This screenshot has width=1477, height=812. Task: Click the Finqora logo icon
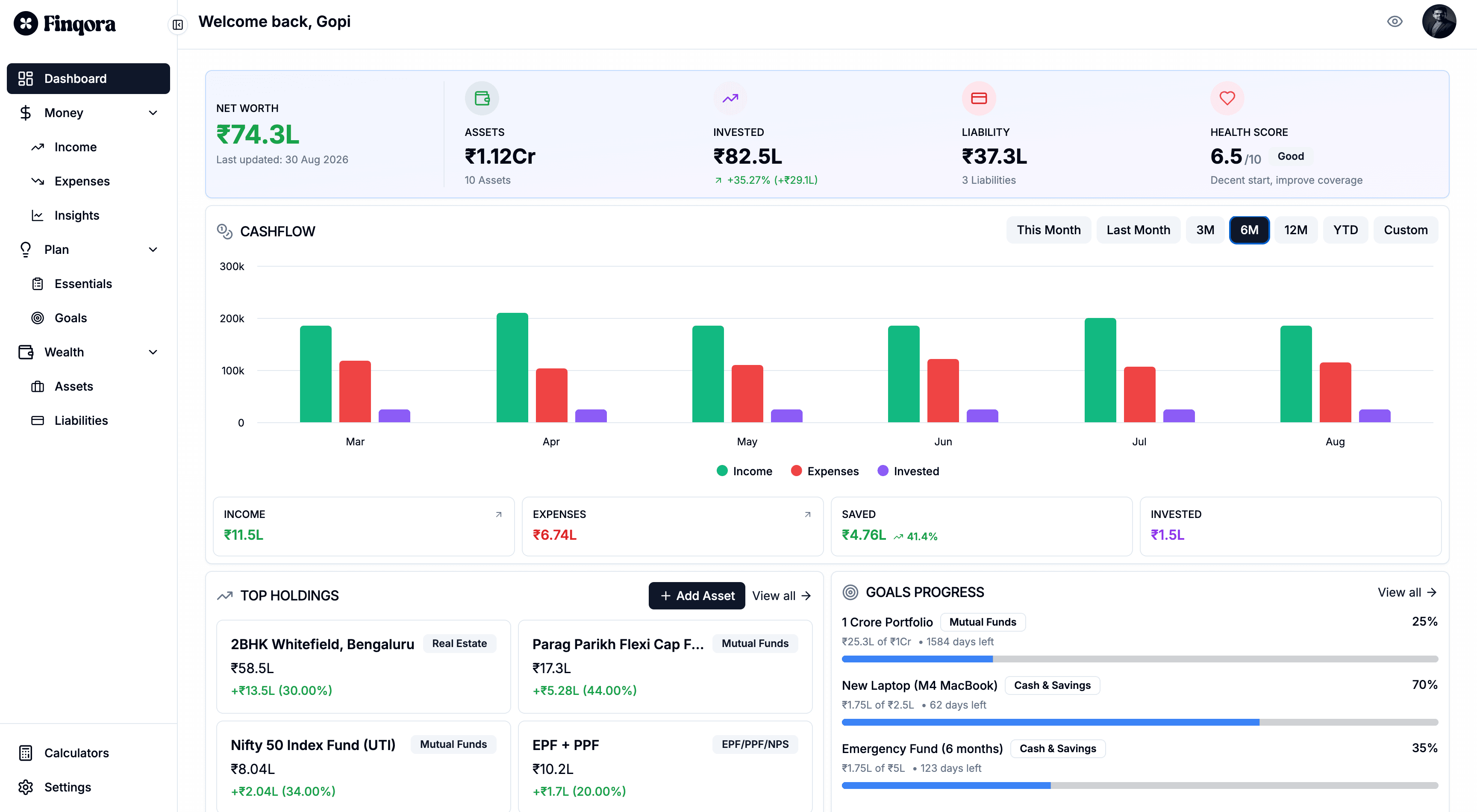[x=26, y=24]
